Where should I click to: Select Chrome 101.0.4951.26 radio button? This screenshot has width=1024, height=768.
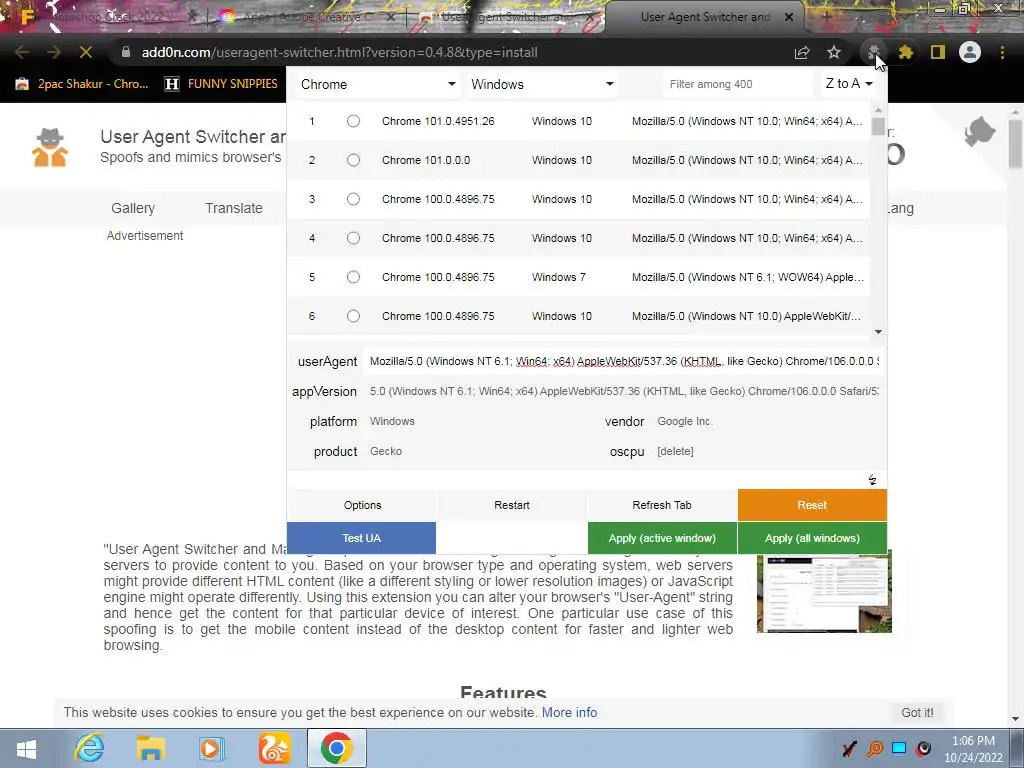tap(353, 121)
